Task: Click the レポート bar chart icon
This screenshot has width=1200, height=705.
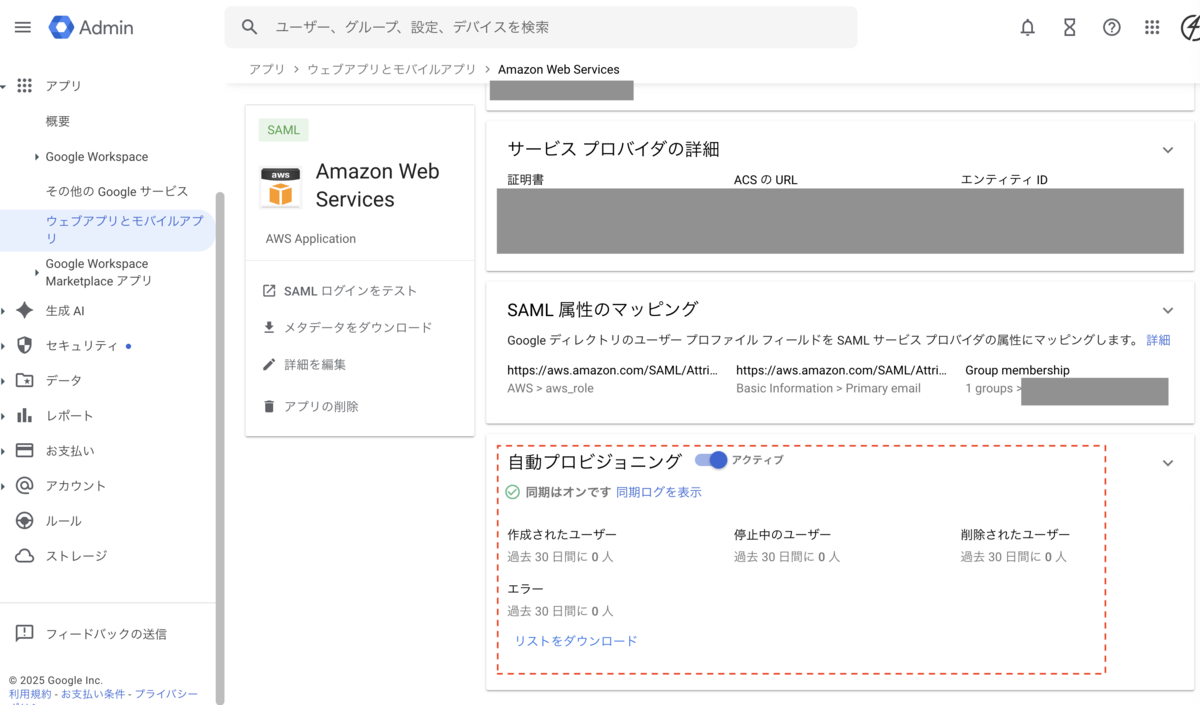Action: [x=25, y=415]
